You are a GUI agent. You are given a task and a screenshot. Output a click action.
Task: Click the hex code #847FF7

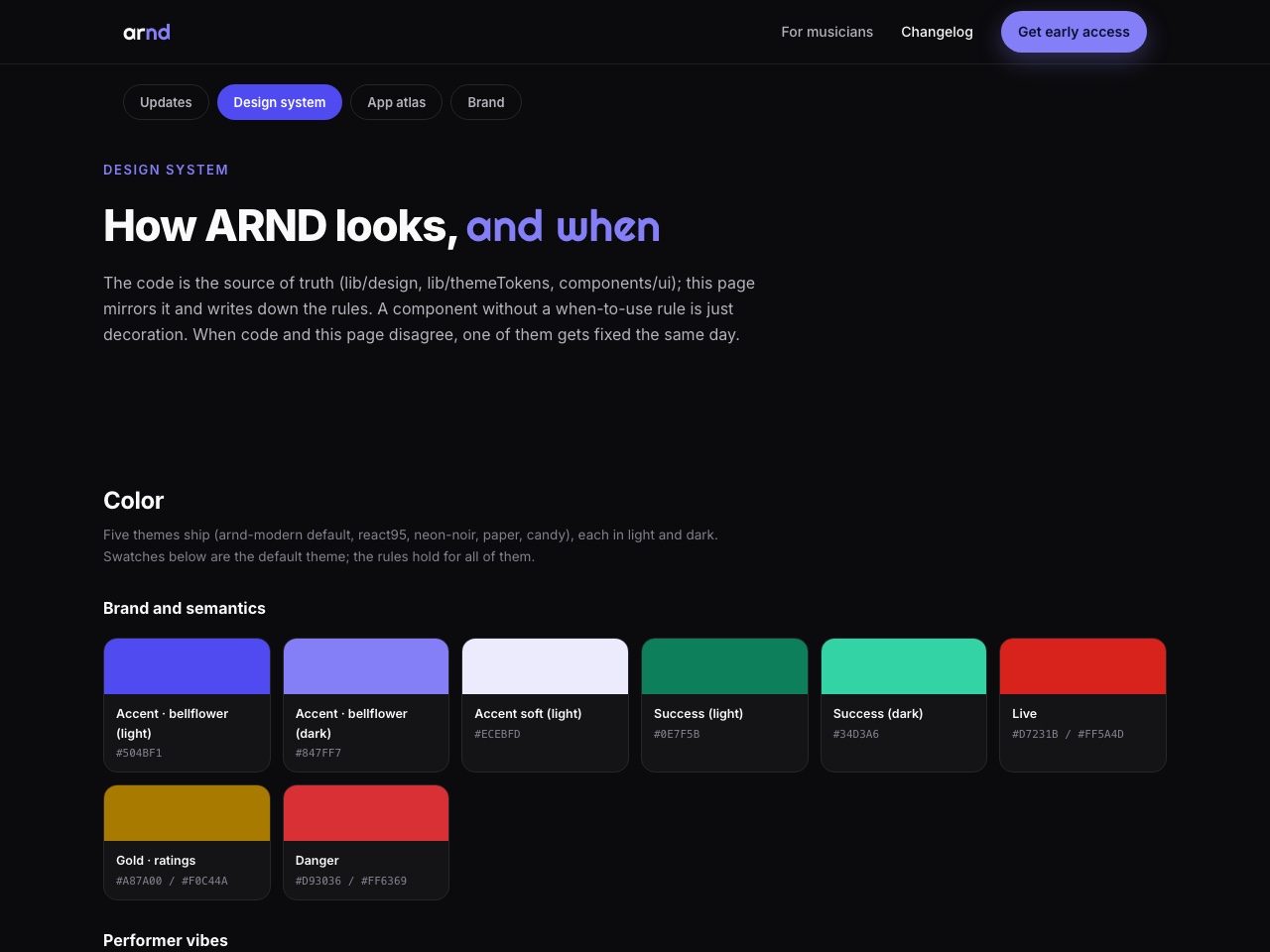(318, 754)
